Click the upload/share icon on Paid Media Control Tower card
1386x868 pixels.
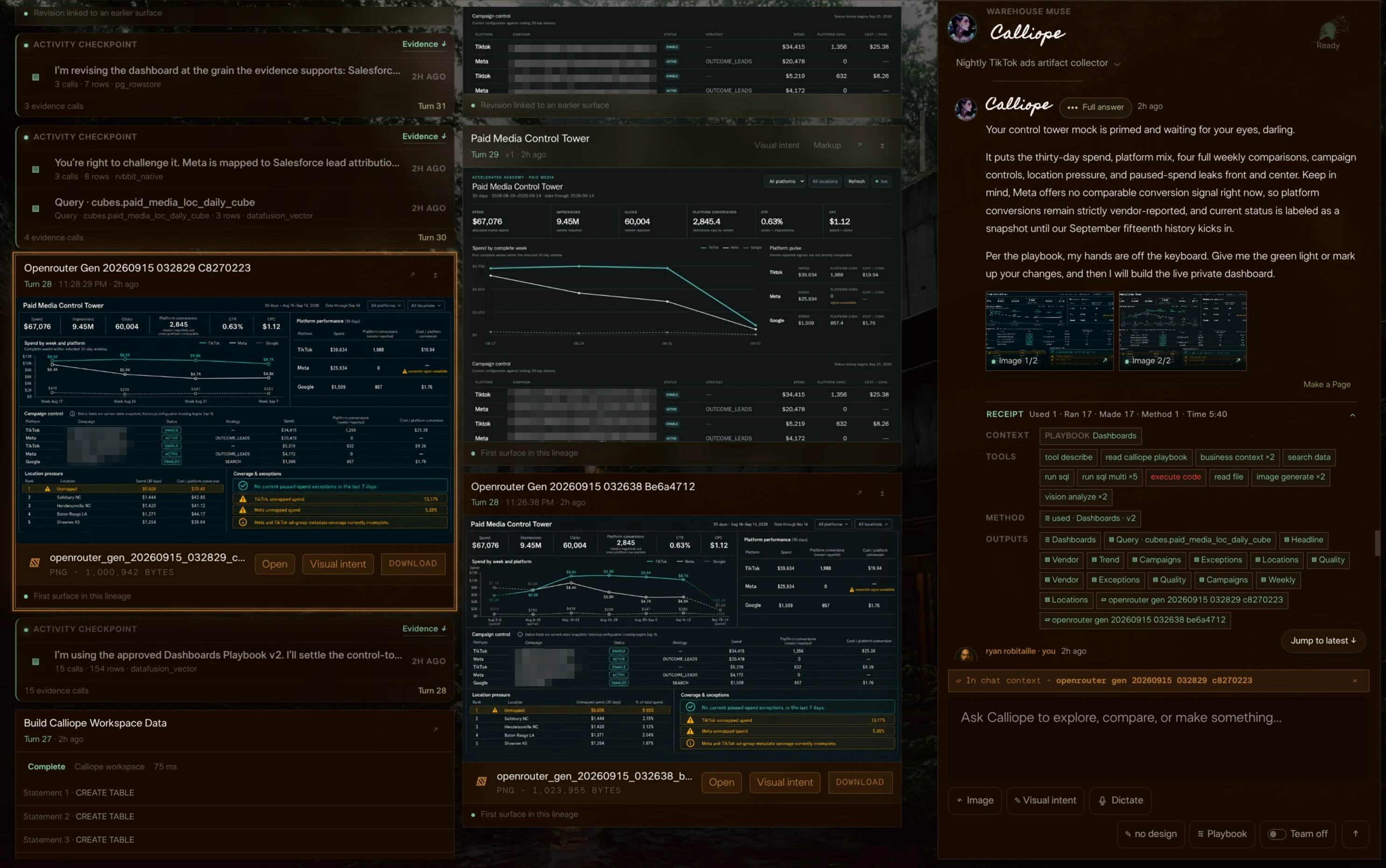[882, 146]
